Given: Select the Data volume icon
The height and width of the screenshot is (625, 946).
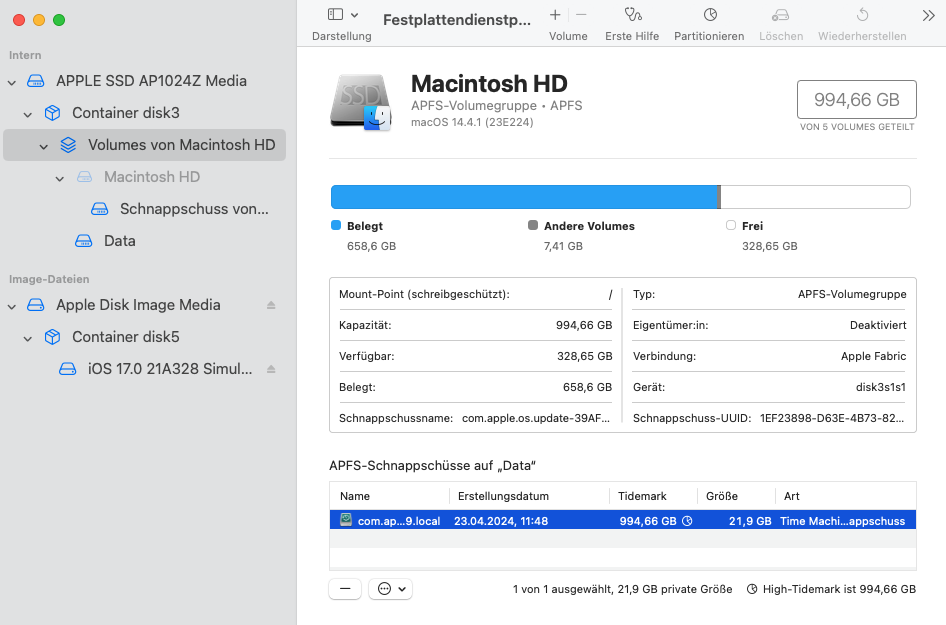Looking at the screenshot, I should 84,241.
